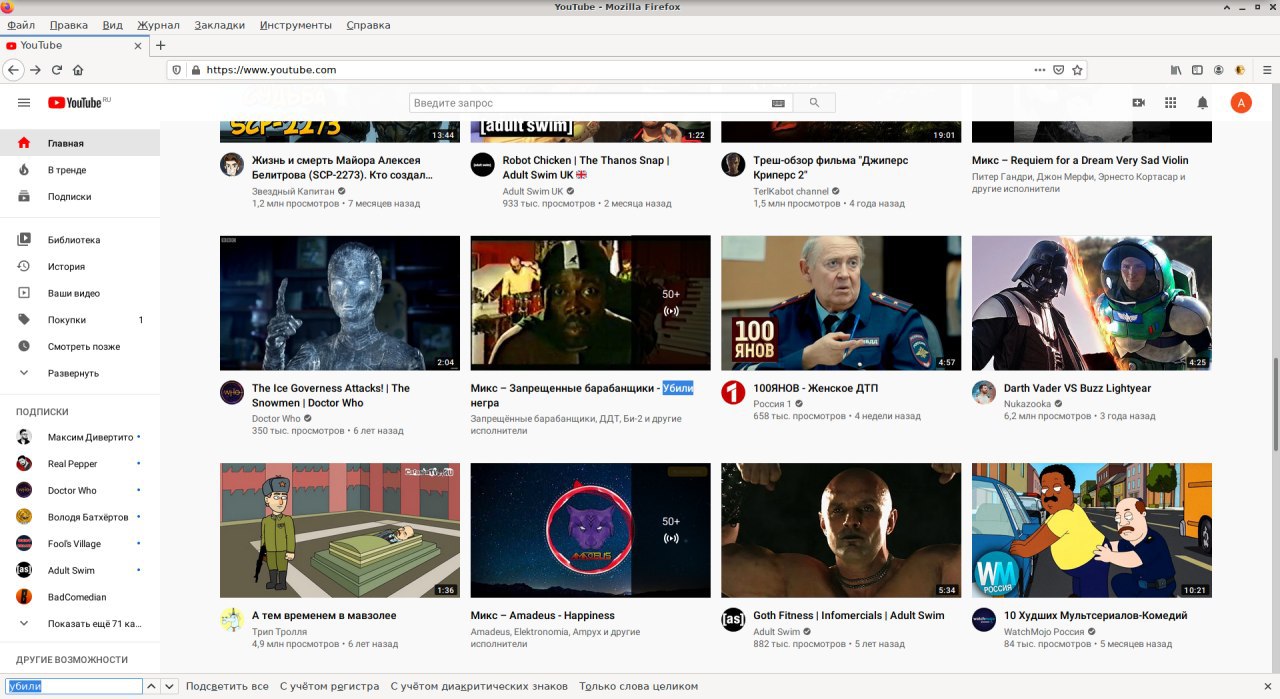This screenshot has height=699, width=1280.
Task: Toggle С учётом диакритических знаков option
Action: [x=479, y=686]
